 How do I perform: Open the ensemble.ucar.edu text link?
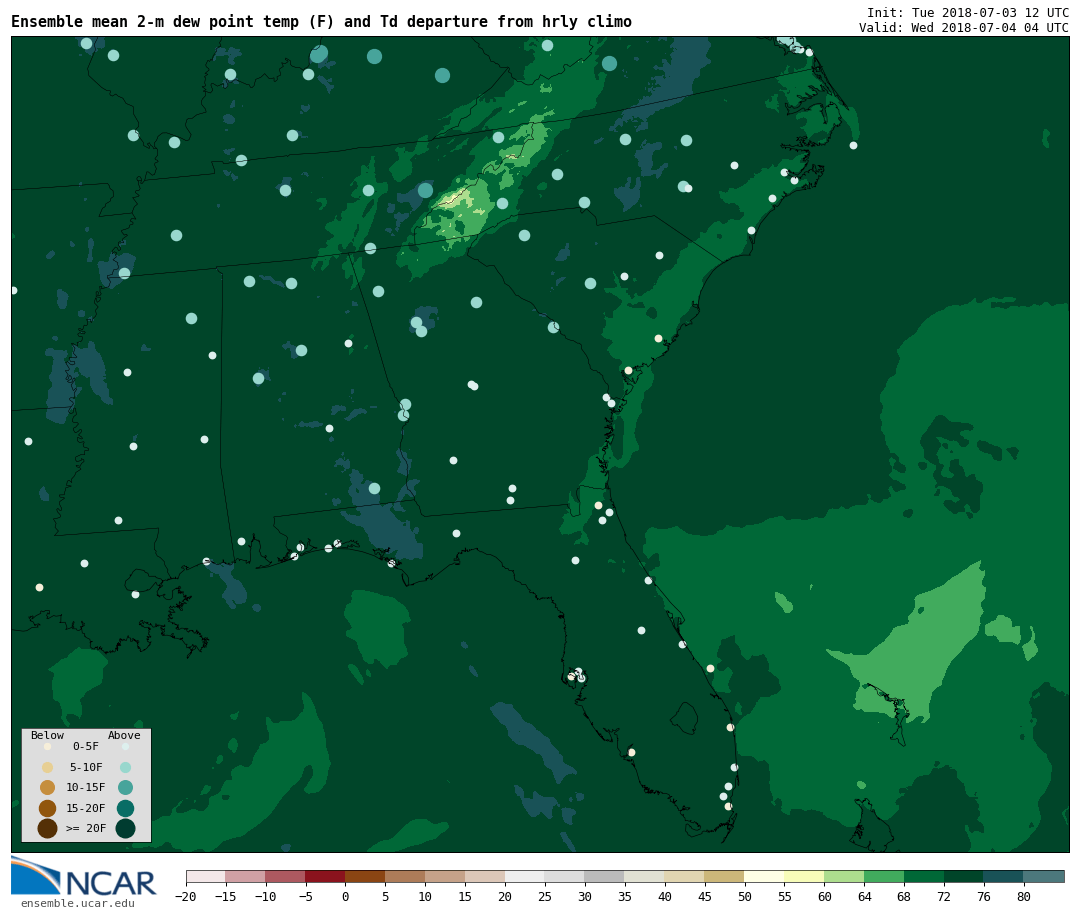tap(78, 903)
